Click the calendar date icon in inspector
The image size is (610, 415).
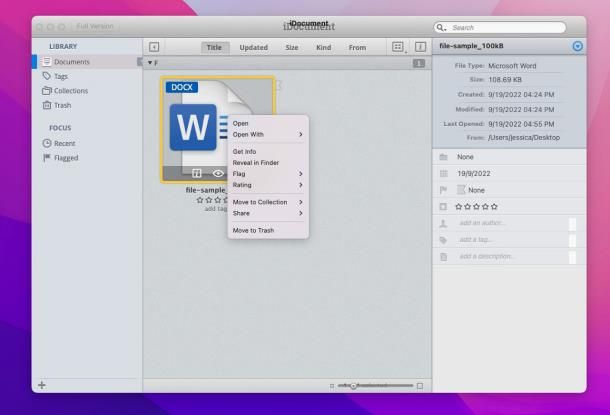pyautogui.click(x=443, y=173)
